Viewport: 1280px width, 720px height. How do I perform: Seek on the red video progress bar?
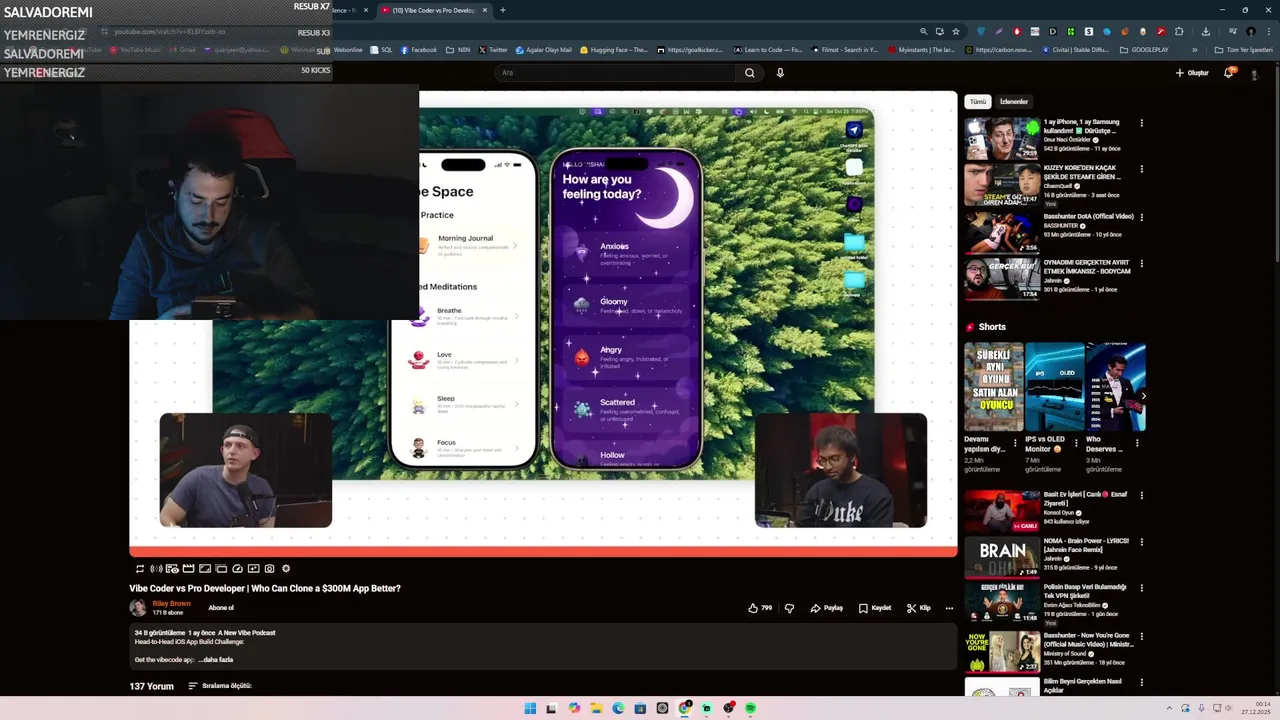pos(543,551)
